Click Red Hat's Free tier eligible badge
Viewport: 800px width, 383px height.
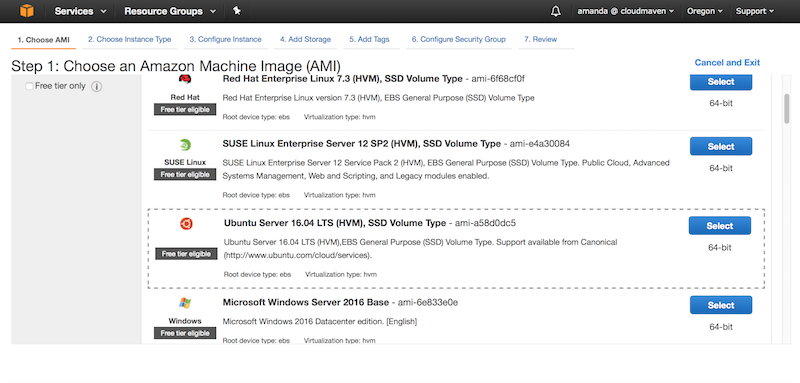click(185, 110)
